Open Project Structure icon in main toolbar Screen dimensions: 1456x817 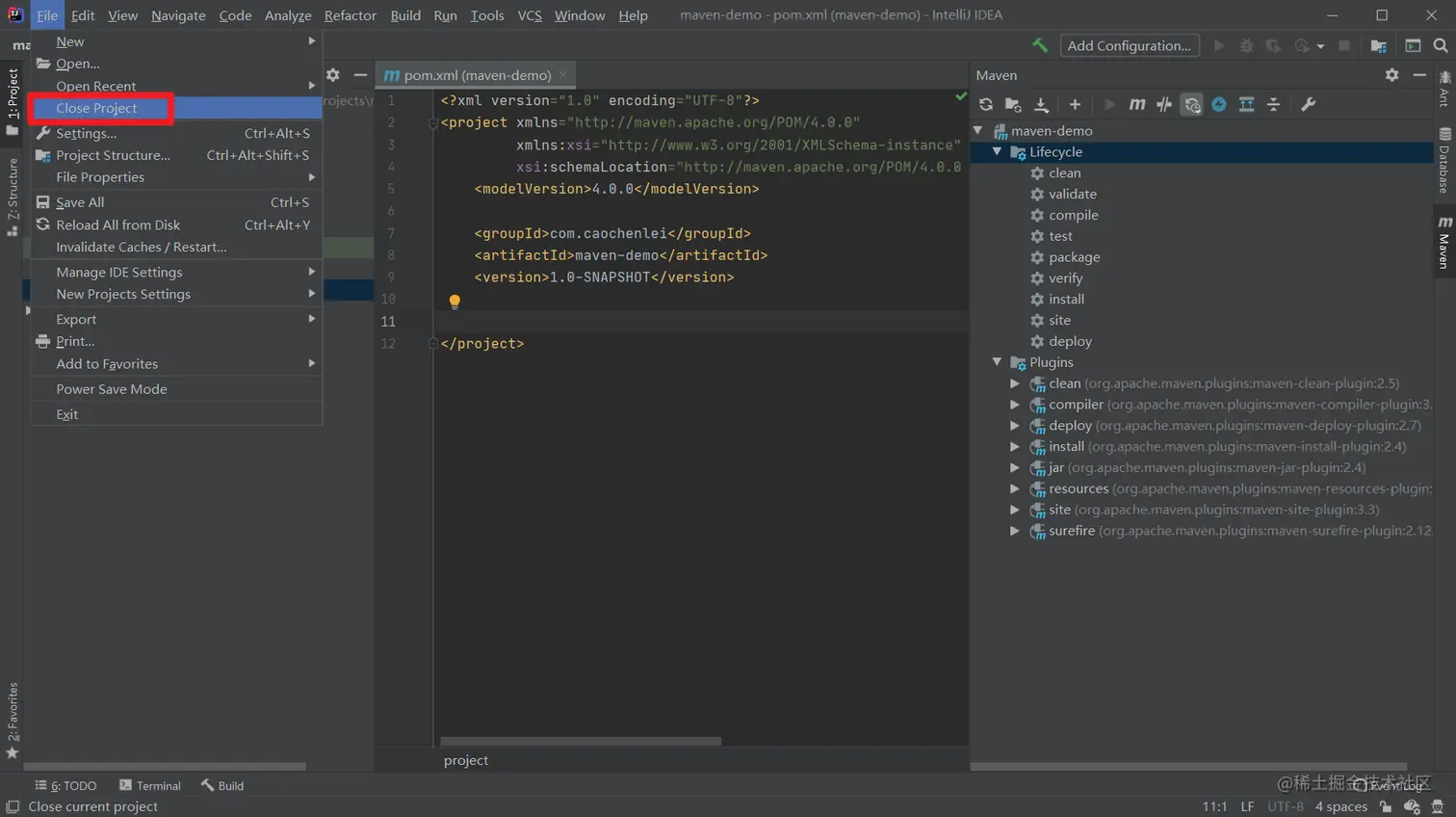tap(1379, 45)
